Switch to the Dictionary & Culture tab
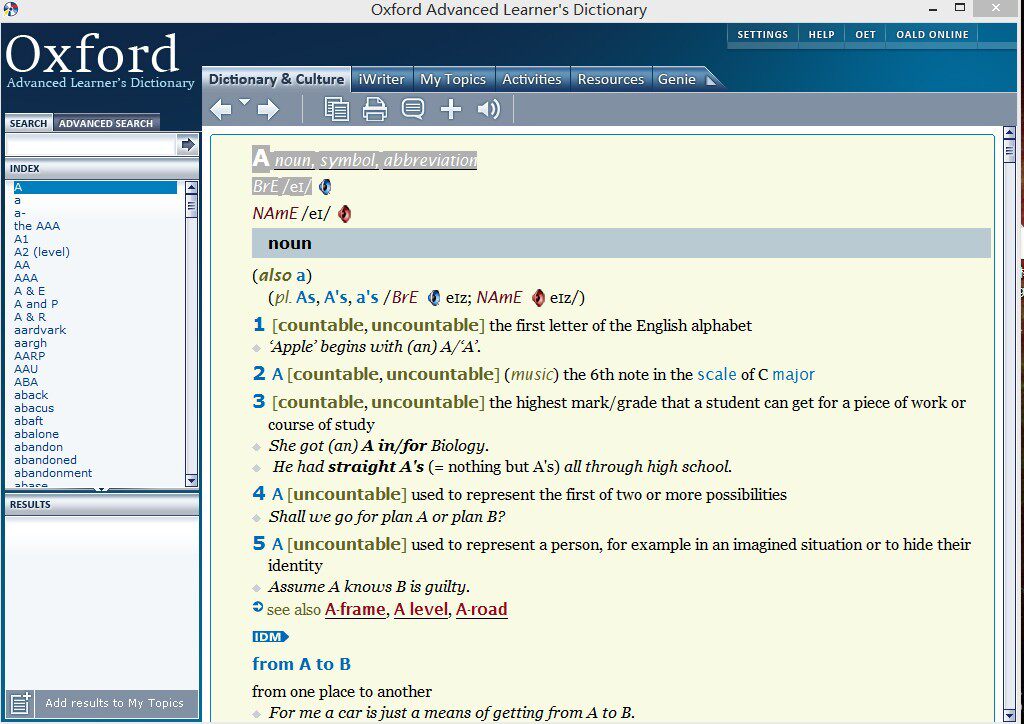1024x724 pixels. (276, 79)
